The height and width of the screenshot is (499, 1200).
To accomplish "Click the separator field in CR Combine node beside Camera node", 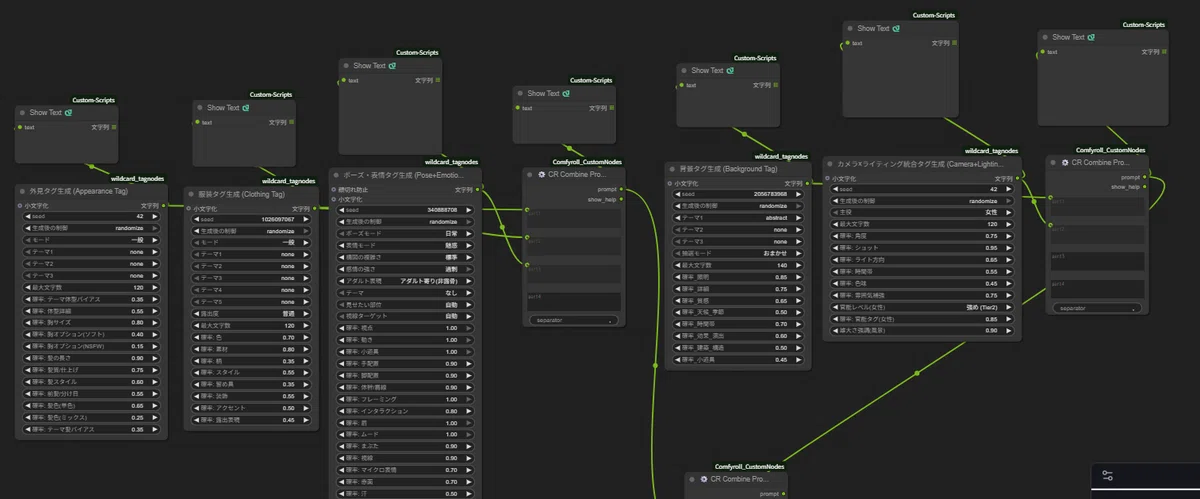I will pos(1097,309).
